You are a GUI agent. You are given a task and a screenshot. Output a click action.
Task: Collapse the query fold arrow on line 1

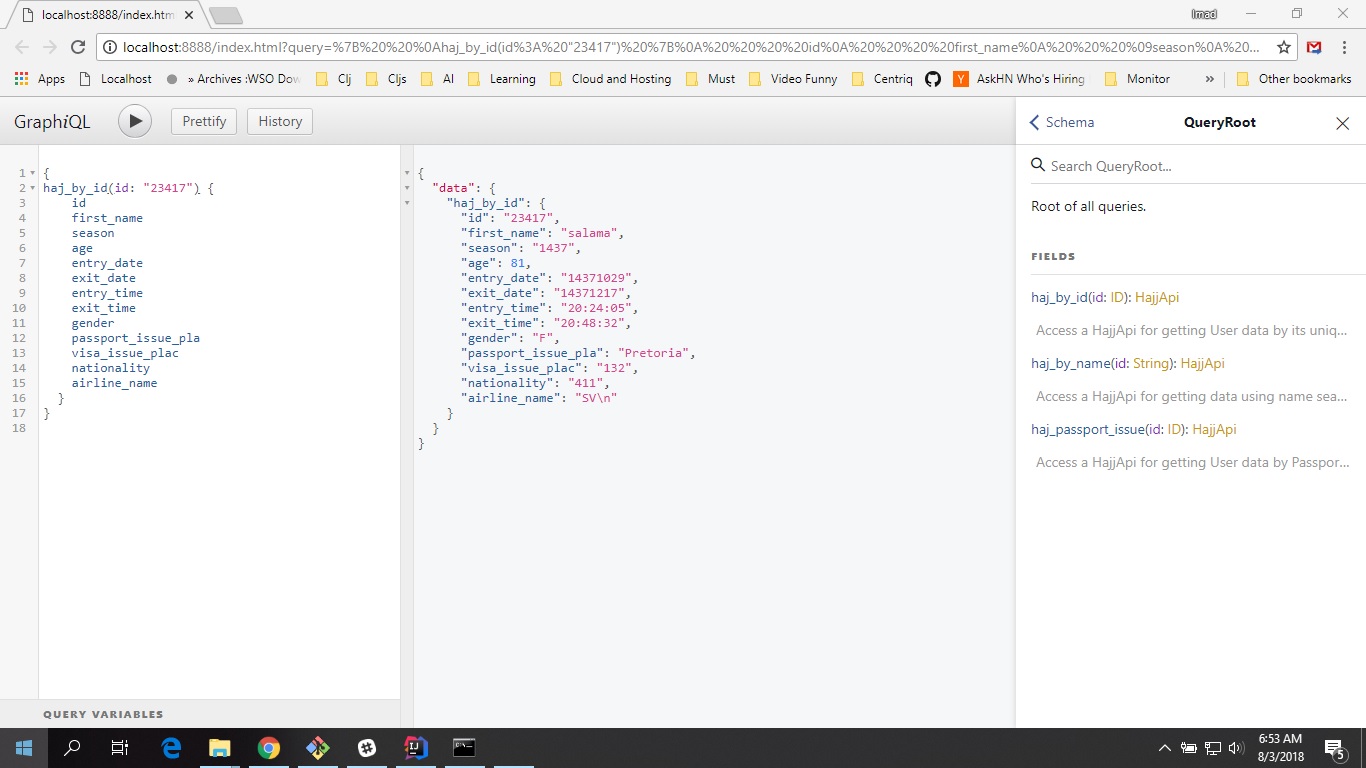[33, 173]
